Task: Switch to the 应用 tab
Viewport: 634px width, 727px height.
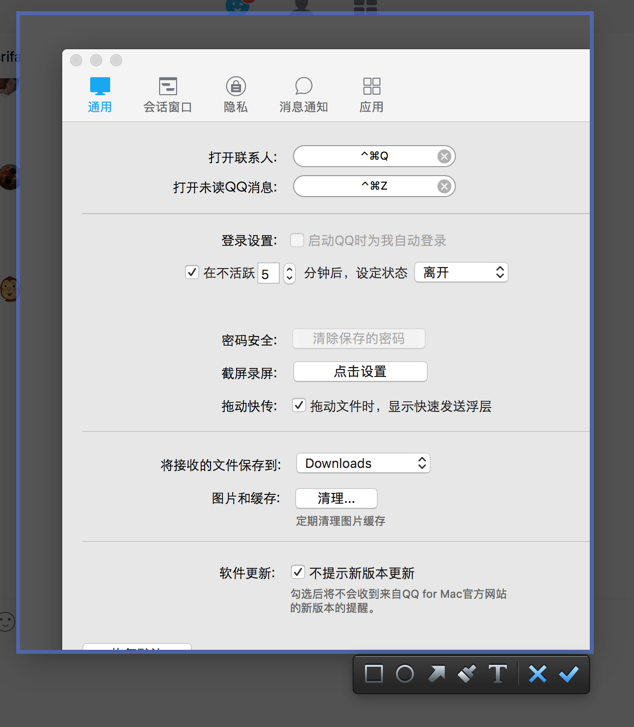Action: (x=371, y=95)
